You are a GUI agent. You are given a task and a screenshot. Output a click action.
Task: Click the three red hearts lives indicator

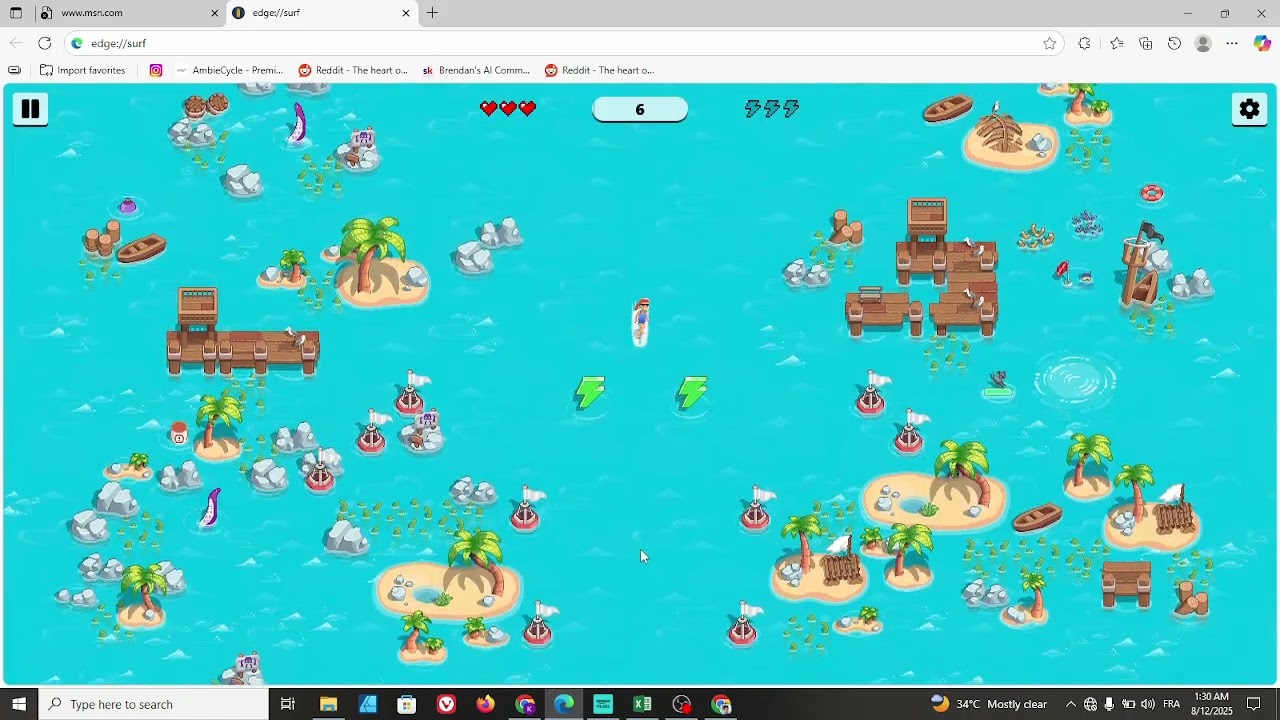click(508, 109)
